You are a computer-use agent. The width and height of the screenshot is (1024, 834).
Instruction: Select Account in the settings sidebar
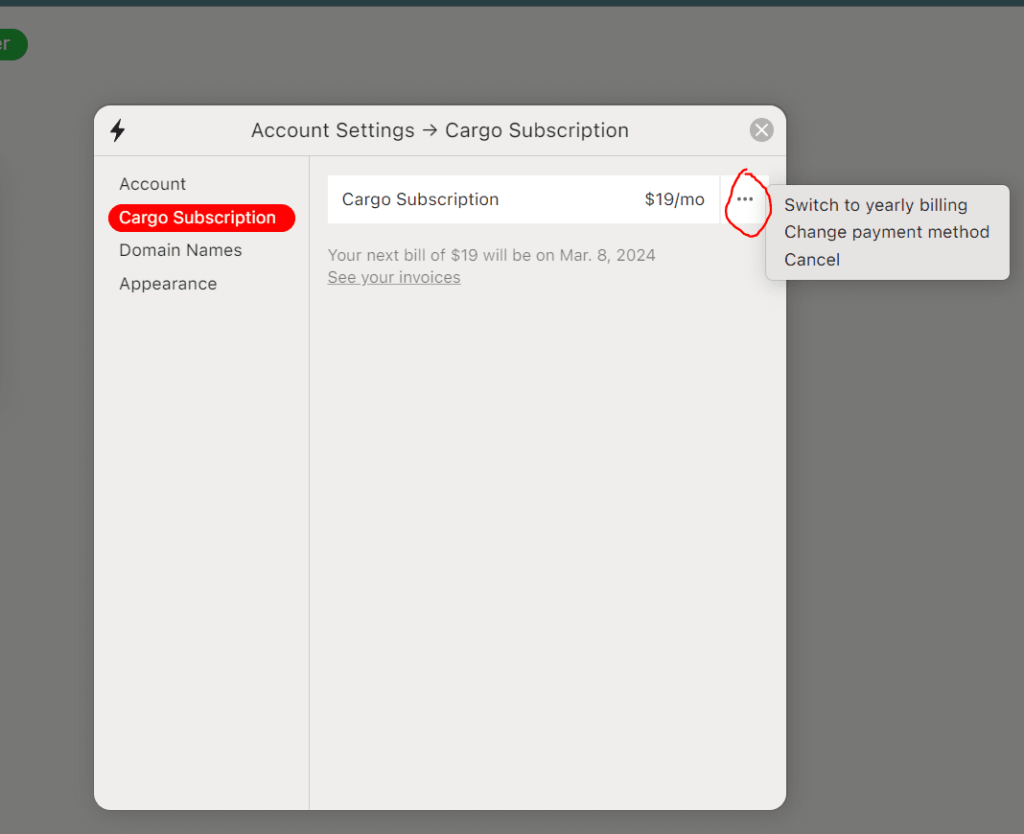tap(152, 184)
